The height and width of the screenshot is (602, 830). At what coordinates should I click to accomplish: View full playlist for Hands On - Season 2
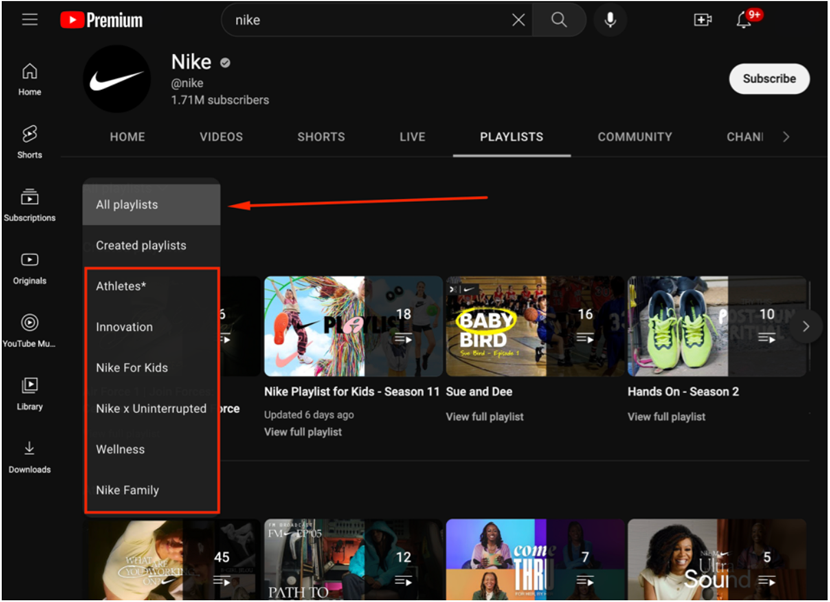(666, 417)
